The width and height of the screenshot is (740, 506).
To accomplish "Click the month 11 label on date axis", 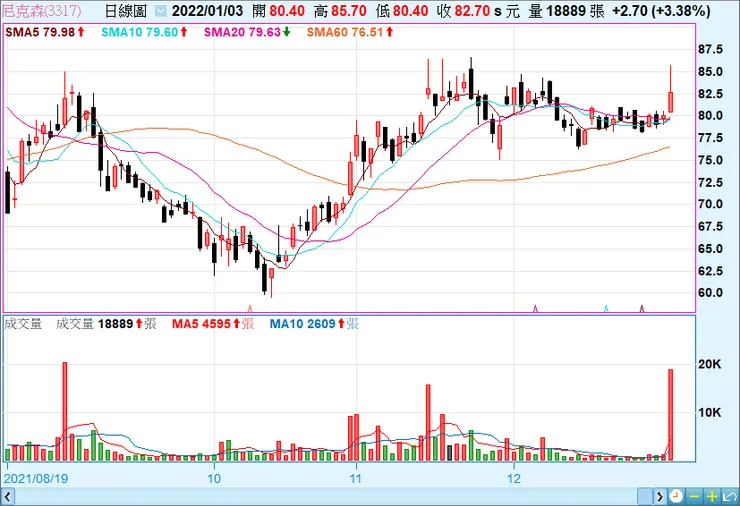I will 355,479.
